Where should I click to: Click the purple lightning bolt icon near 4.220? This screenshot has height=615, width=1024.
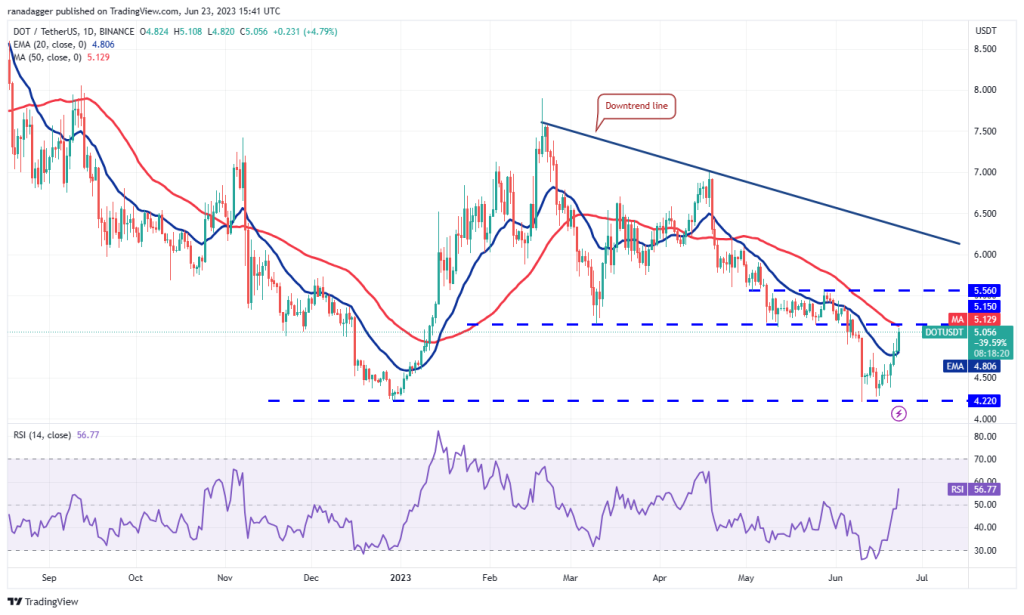coord(899,413)
